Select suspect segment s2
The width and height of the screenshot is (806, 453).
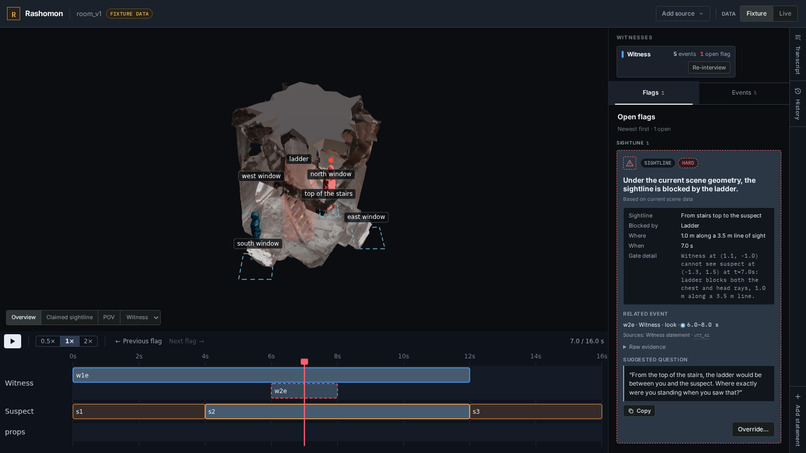[337, 411]
